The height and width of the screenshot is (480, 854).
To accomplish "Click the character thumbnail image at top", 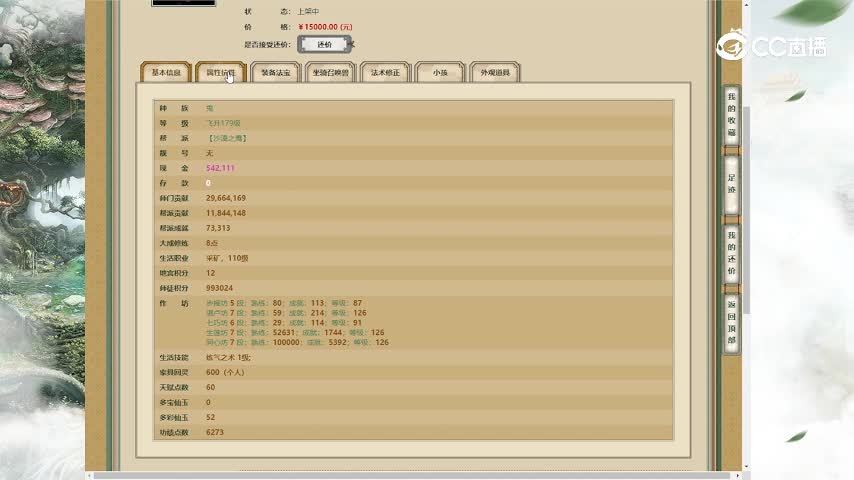I will [183, 3].
